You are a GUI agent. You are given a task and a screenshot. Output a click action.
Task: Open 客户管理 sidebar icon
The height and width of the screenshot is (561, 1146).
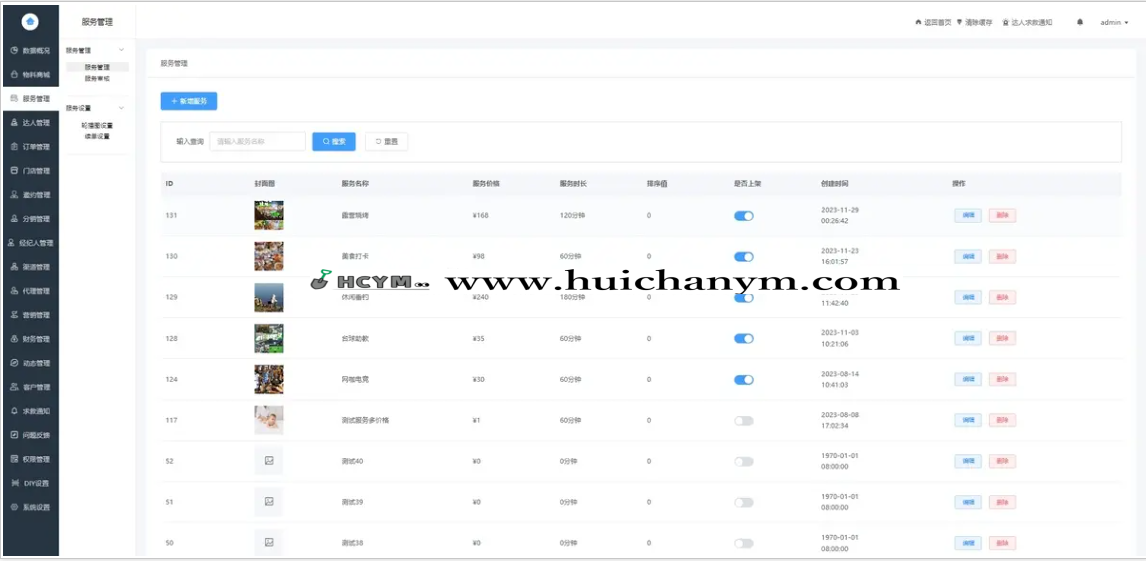click(x=14, y=387)
